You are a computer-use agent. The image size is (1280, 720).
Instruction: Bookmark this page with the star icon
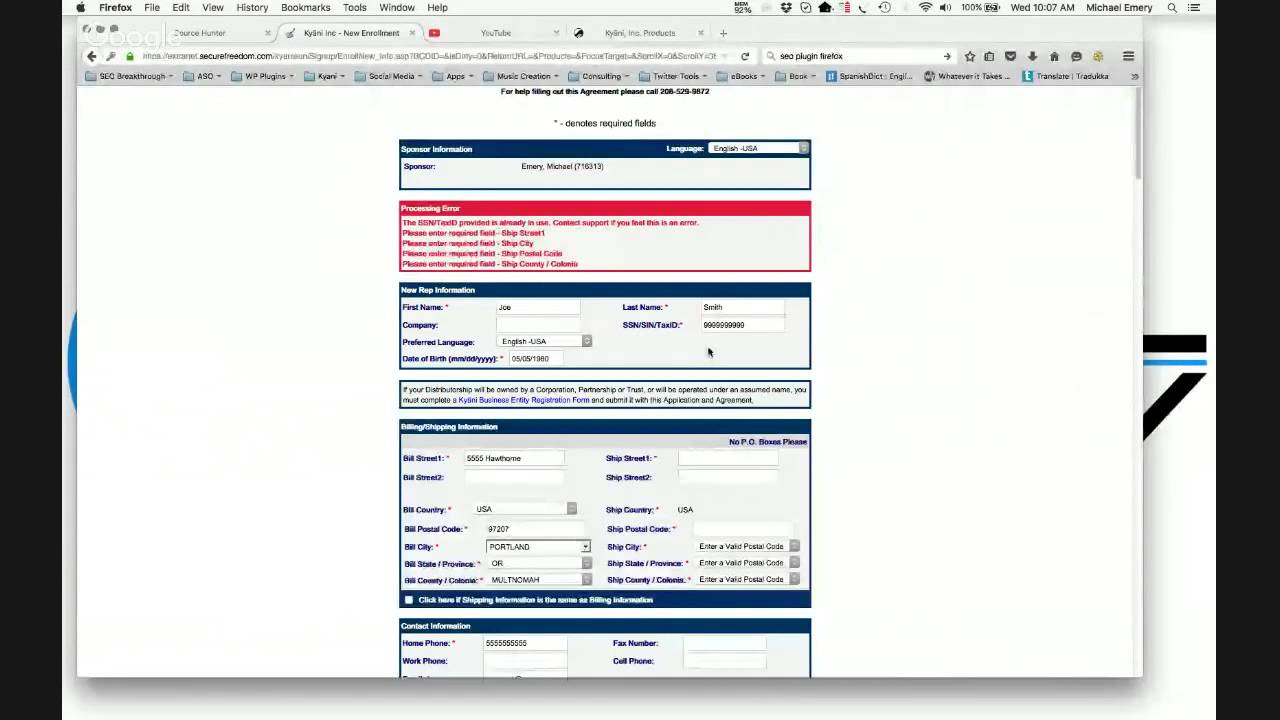point(969,56)
